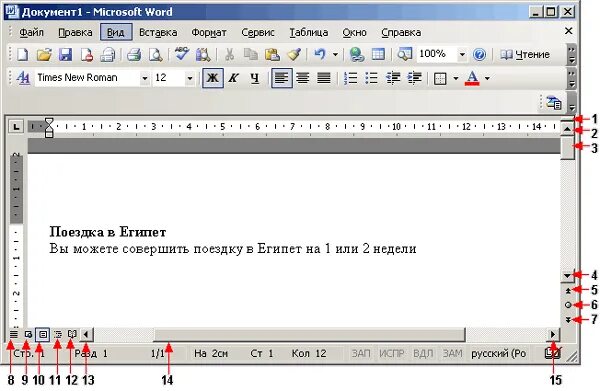Click Select Browse Object round button

(x=568, y=305)
